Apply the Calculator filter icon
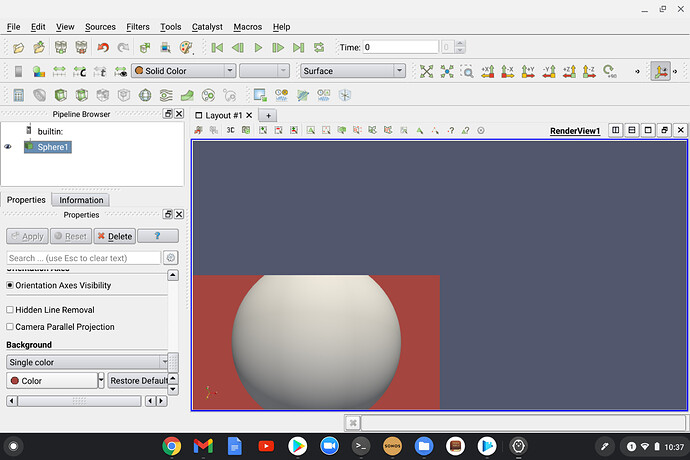 pos(18,95)
